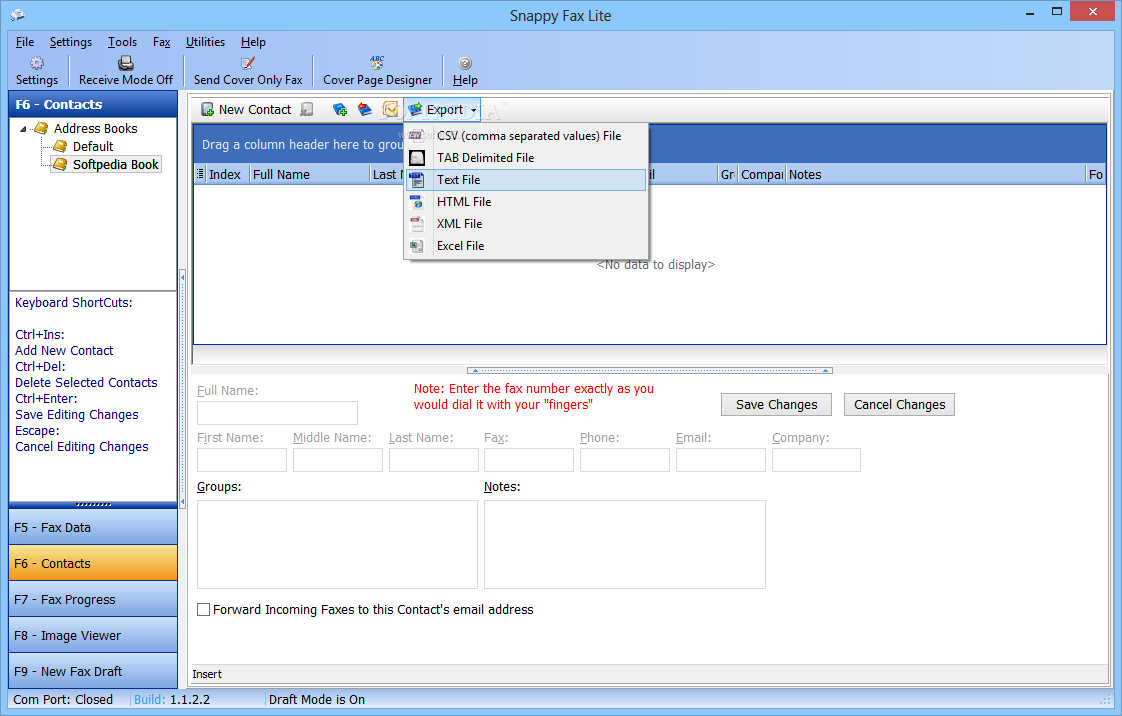1122x716 pixels.
Task: Click the Notes text area
Action: click(x=625, y=544)
